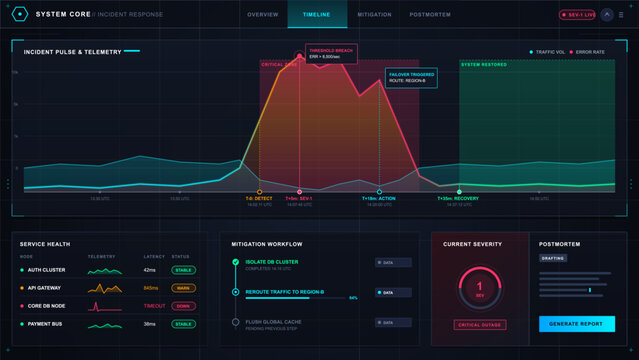
Task: Click the System Restored label
Action: tap(484, 64)
